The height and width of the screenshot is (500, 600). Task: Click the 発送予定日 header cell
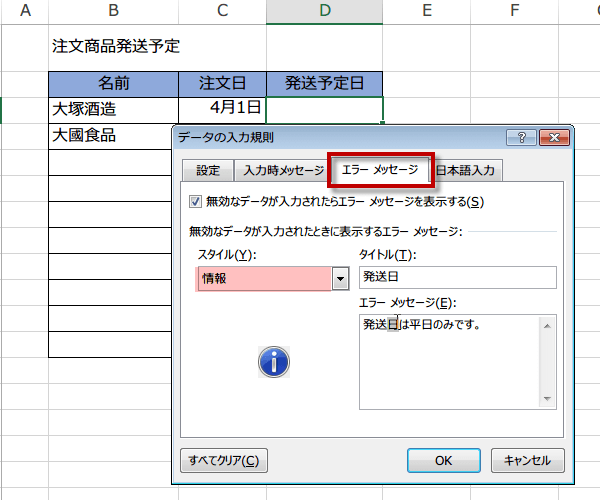tap(324, 83)
